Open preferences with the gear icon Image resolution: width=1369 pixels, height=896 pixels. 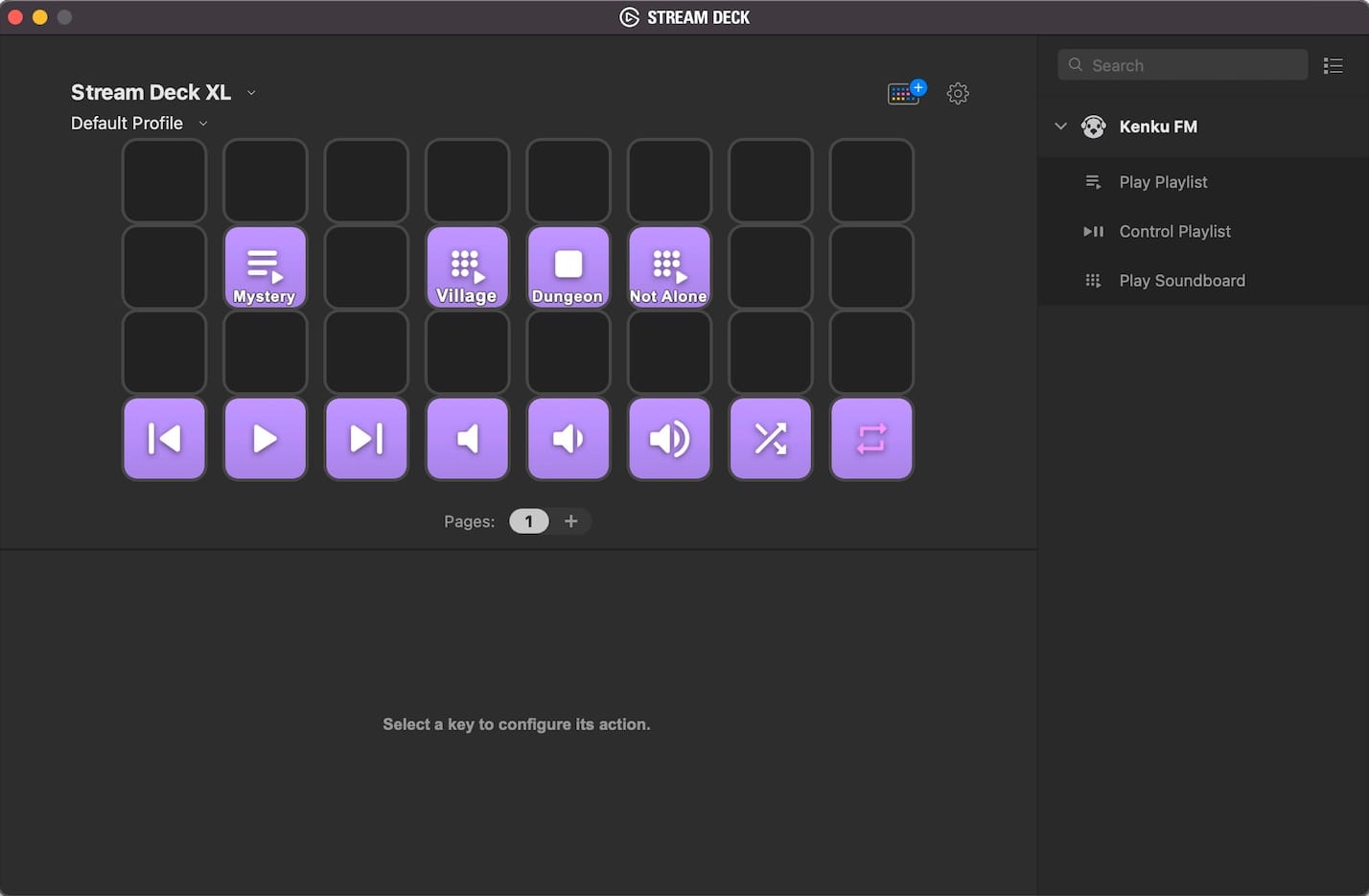pos(958,93)
